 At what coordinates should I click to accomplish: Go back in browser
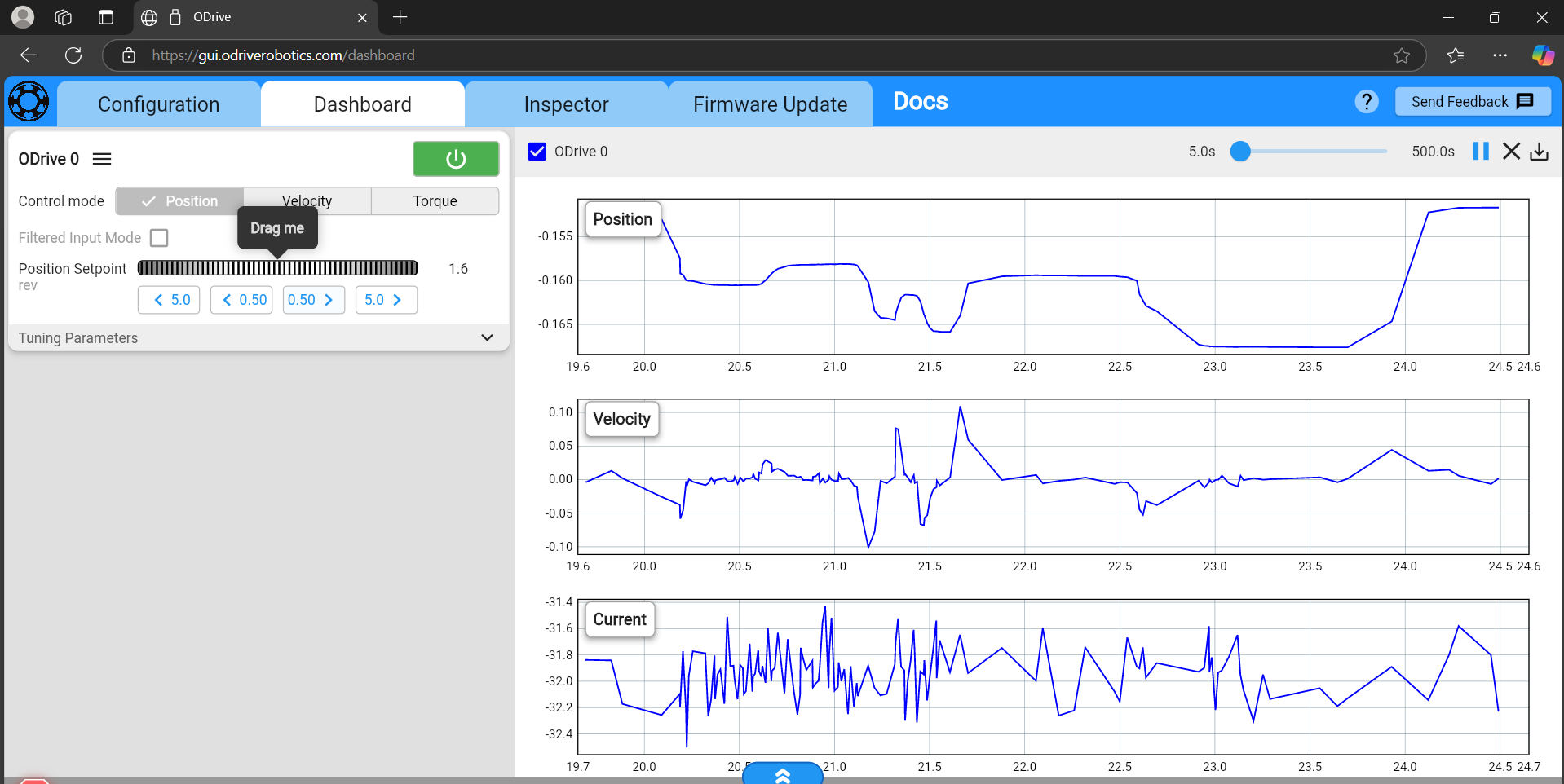(29, 55)
